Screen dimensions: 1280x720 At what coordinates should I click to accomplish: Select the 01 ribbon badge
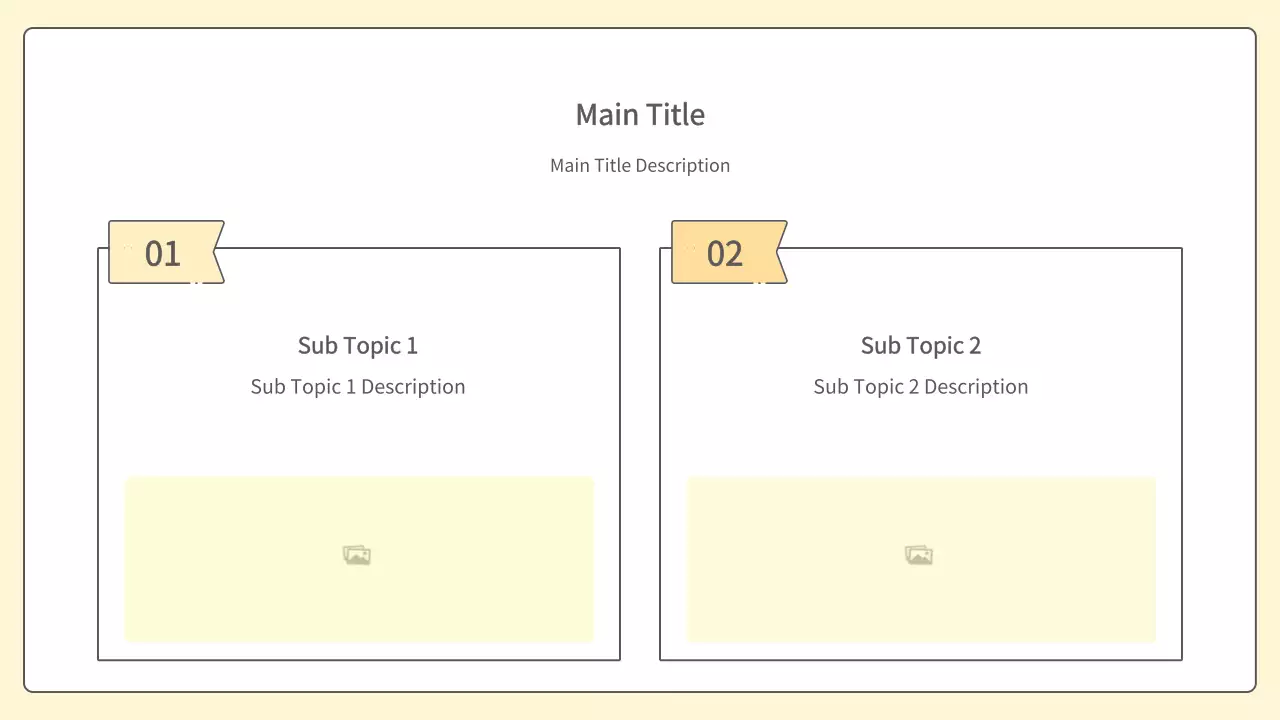pyautogui.click(x=162, y=253)
